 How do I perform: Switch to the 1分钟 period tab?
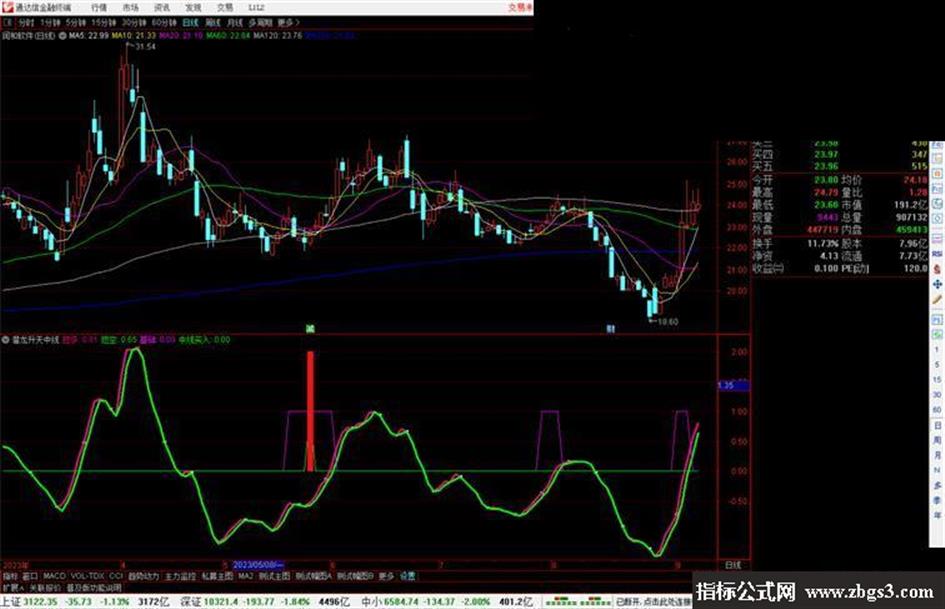[x=50, y=23]
